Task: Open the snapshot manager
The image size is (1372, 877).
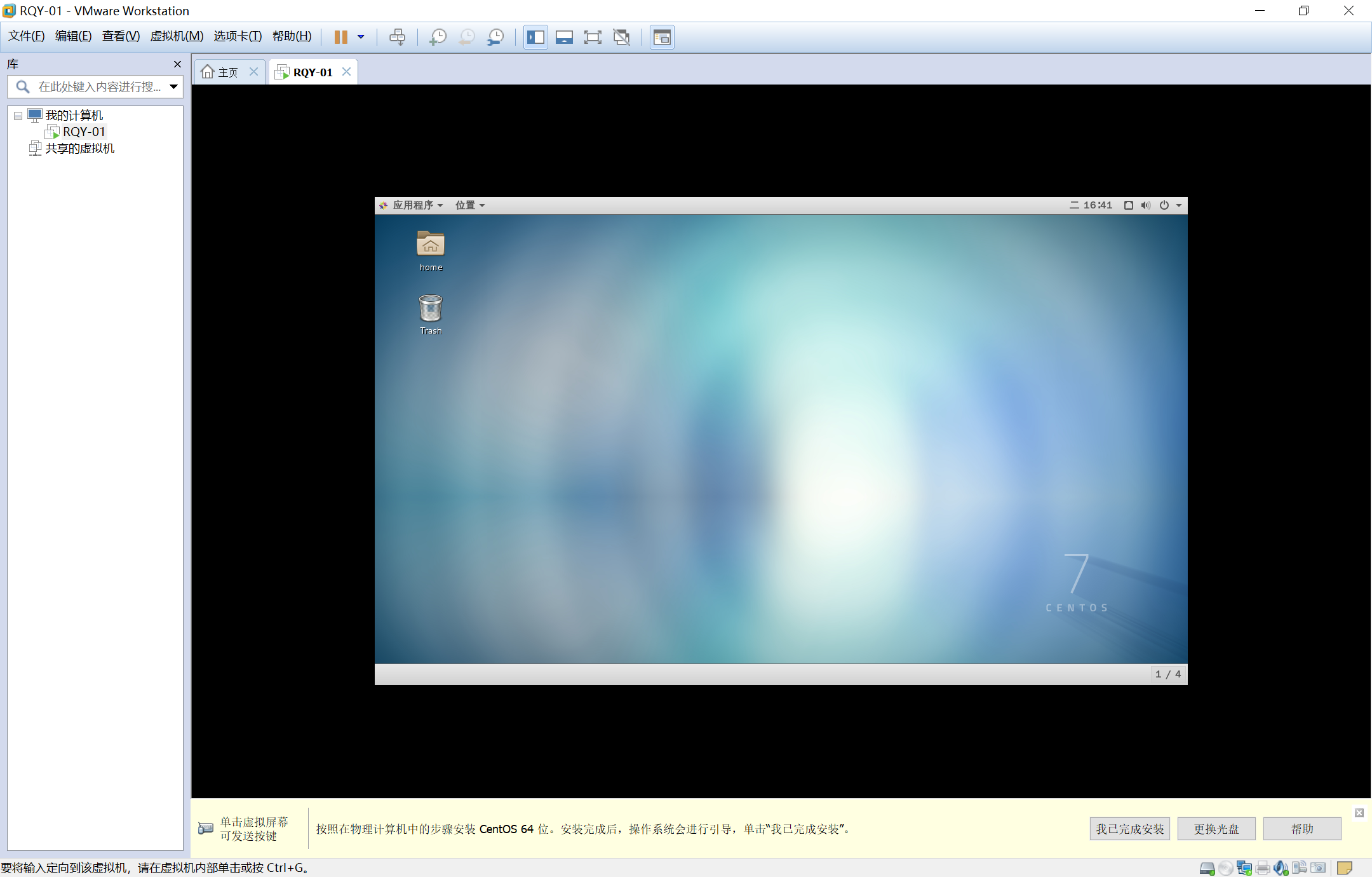Action: 495,37
